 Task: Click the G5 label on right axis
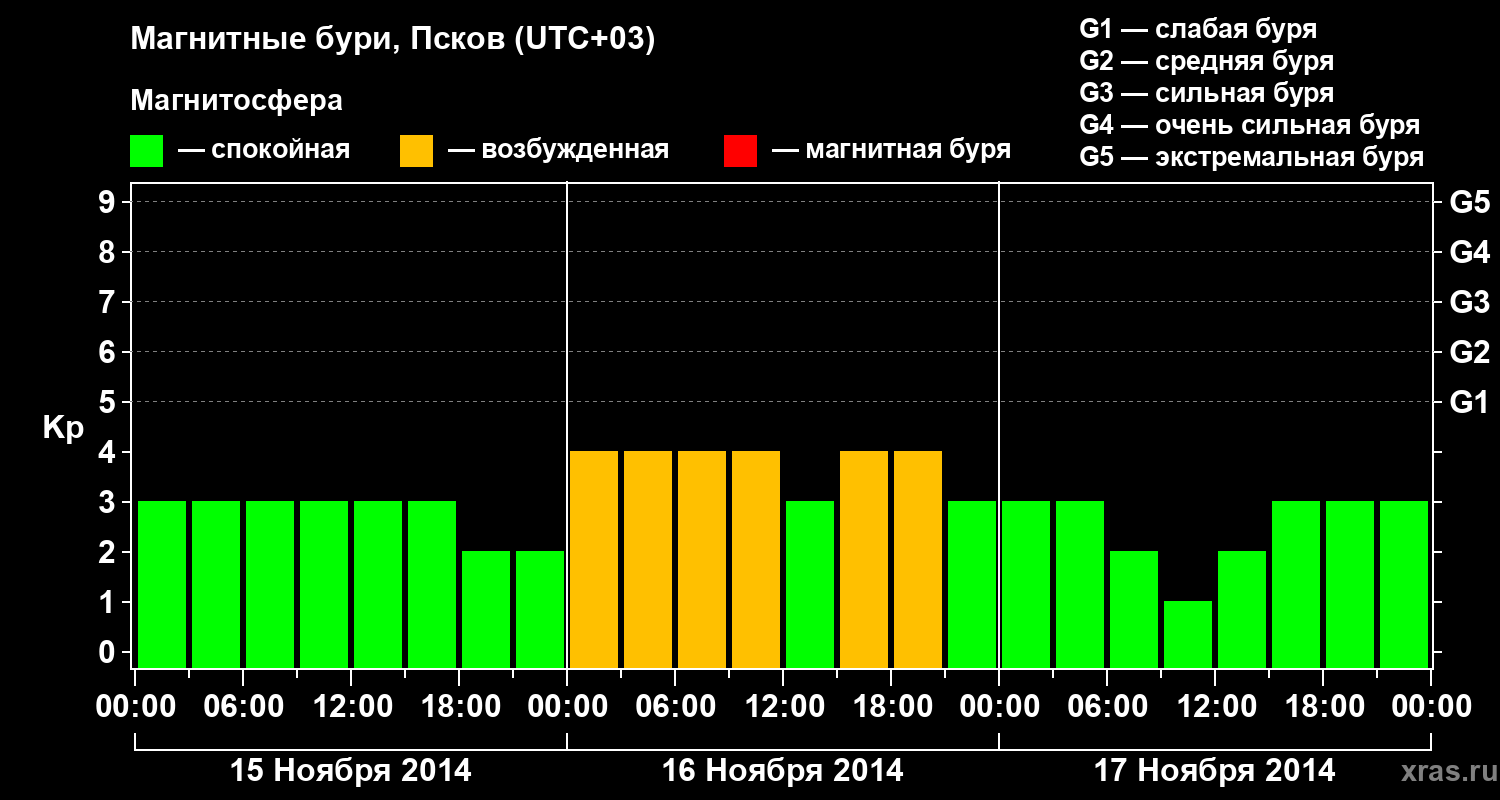1469,202
